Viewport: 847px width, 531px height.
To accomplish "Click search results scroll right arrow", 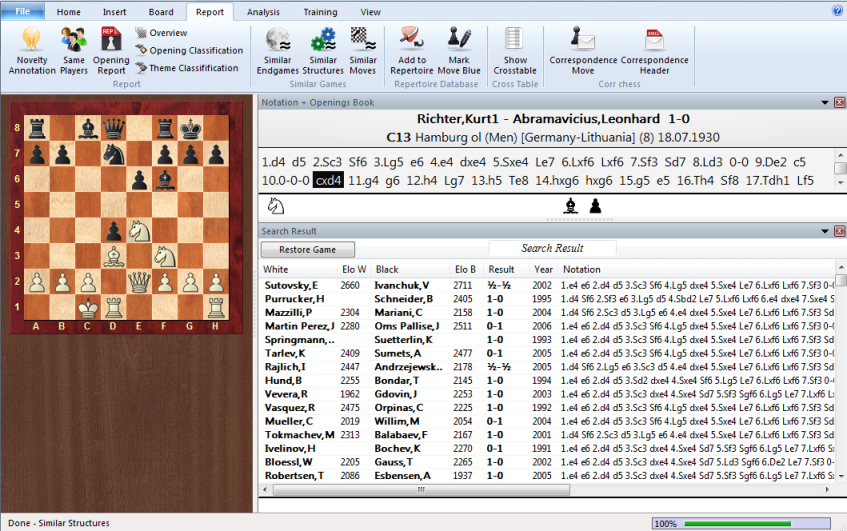I will pos(828,489).
